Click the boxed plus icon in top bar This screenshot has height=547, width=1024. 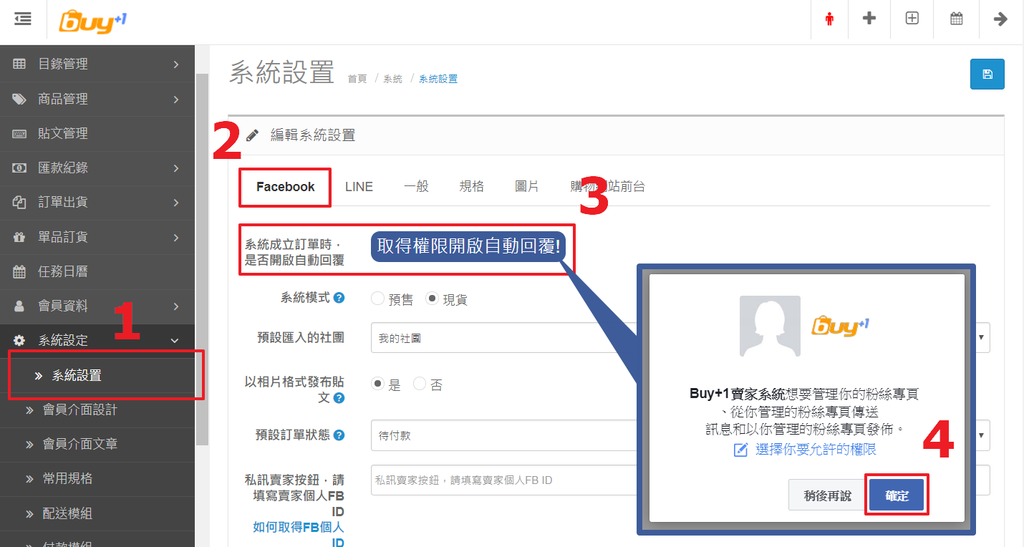(912, 18)
